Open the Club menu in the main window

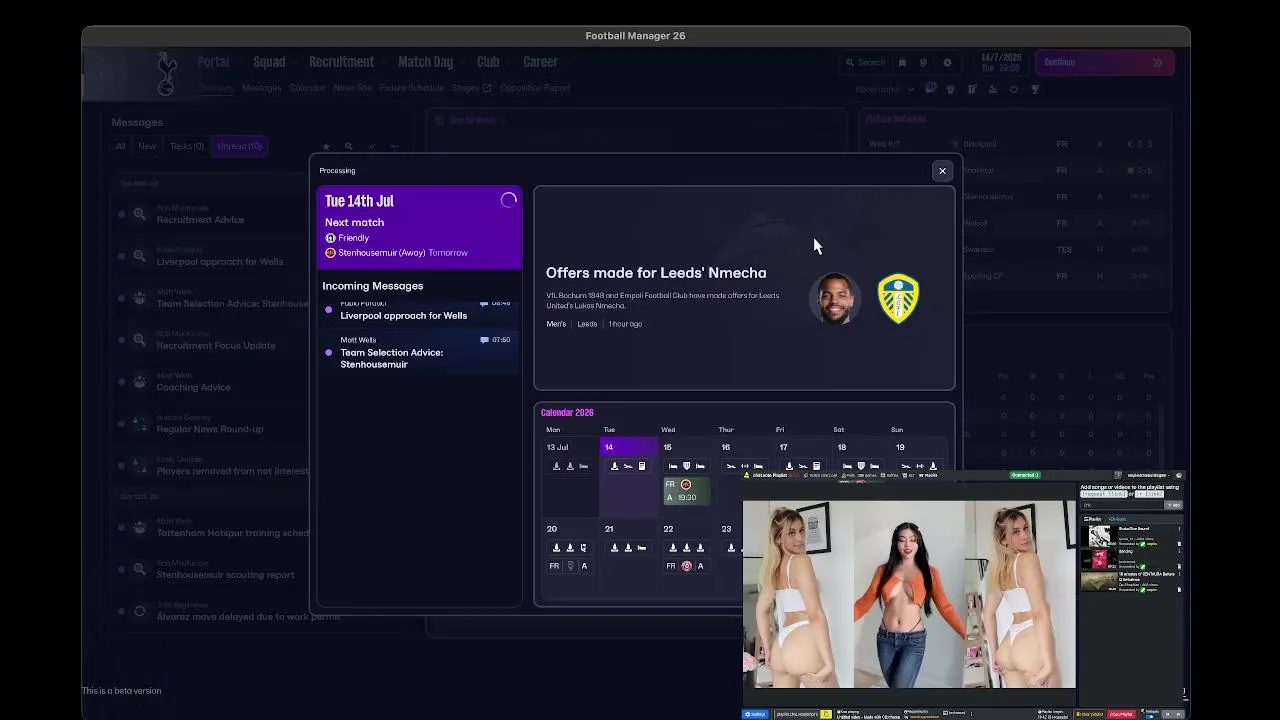point(488,62)
